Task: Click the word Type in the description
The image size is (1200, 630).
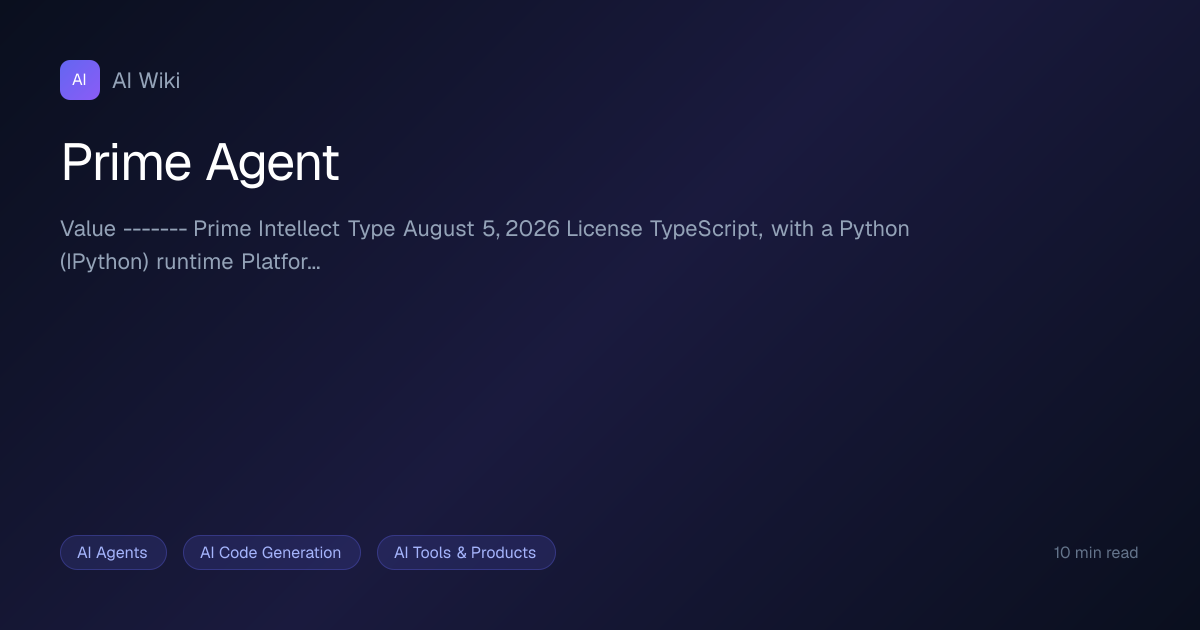Action: (372, 229)
